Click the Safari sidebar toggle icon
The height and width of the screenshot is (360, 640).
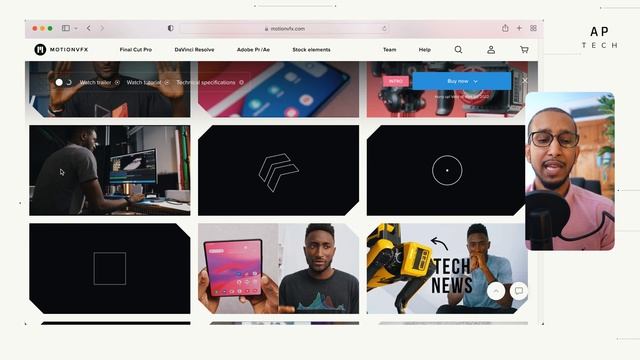pos(66,28)
